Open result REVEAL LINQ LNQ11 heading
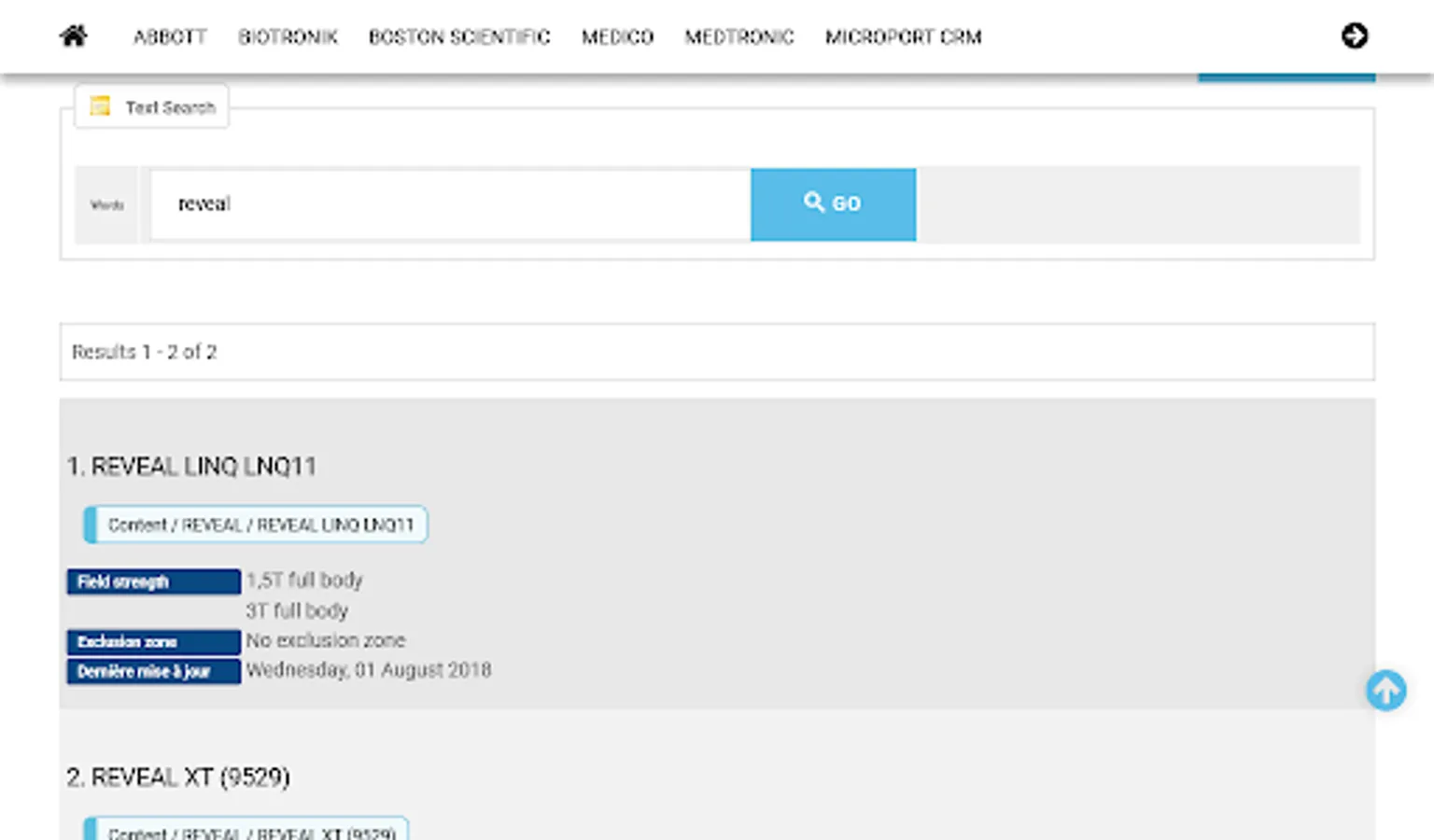This screenshot has height=840, width=1434. click(x=191, y=466)
